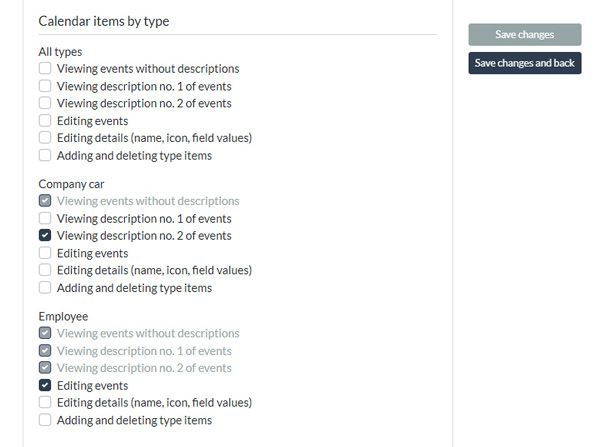This screenshot has width=615, height=447.
Task: Click the Save changes button
Action: (x=524, y=35)
